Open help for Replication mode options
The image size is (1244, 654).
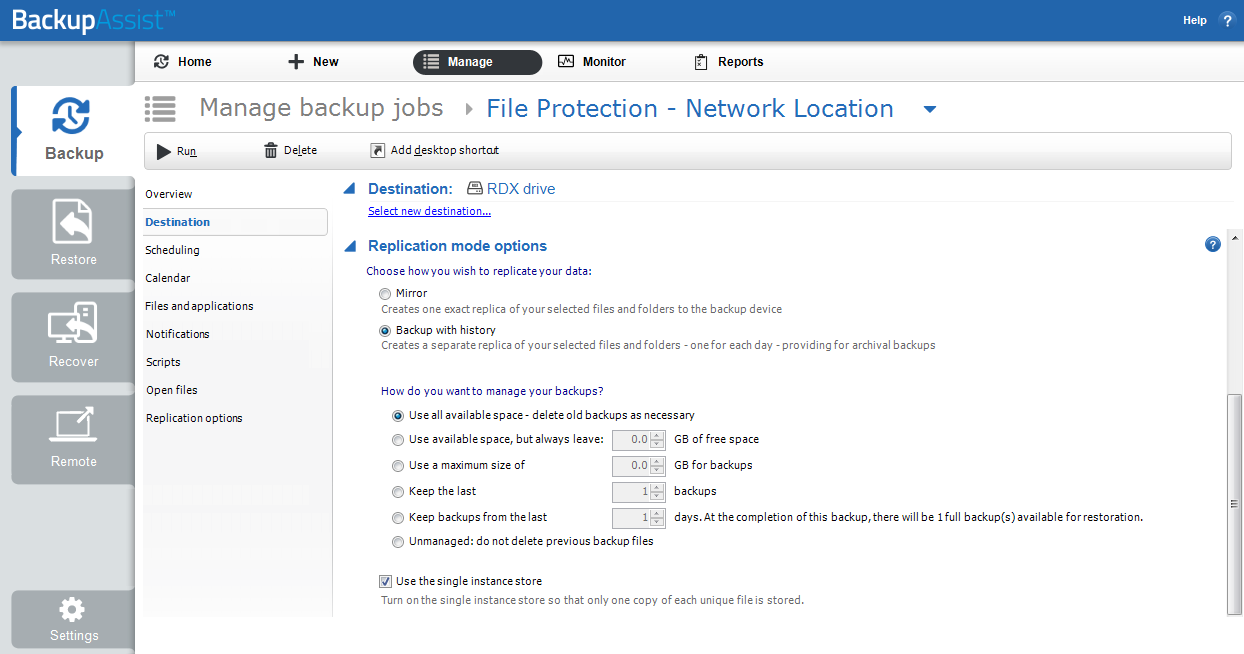1213,244
